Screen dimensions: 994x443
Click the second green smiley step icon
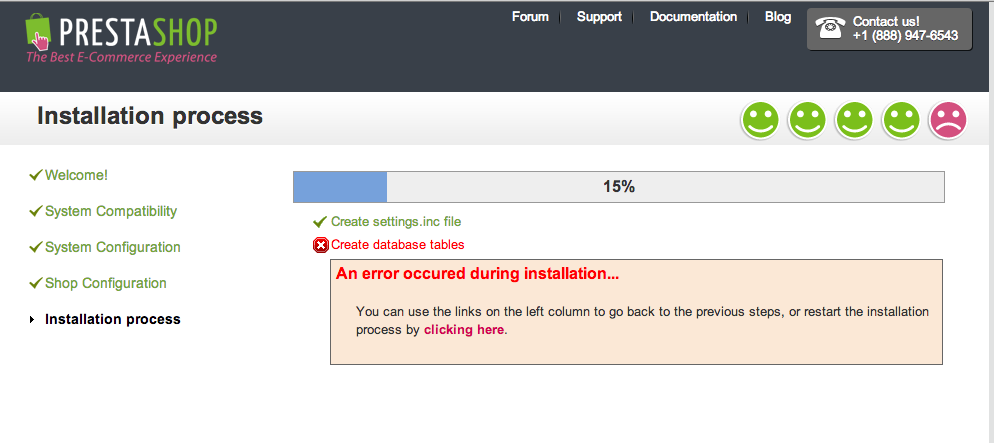tap(807, 120)
